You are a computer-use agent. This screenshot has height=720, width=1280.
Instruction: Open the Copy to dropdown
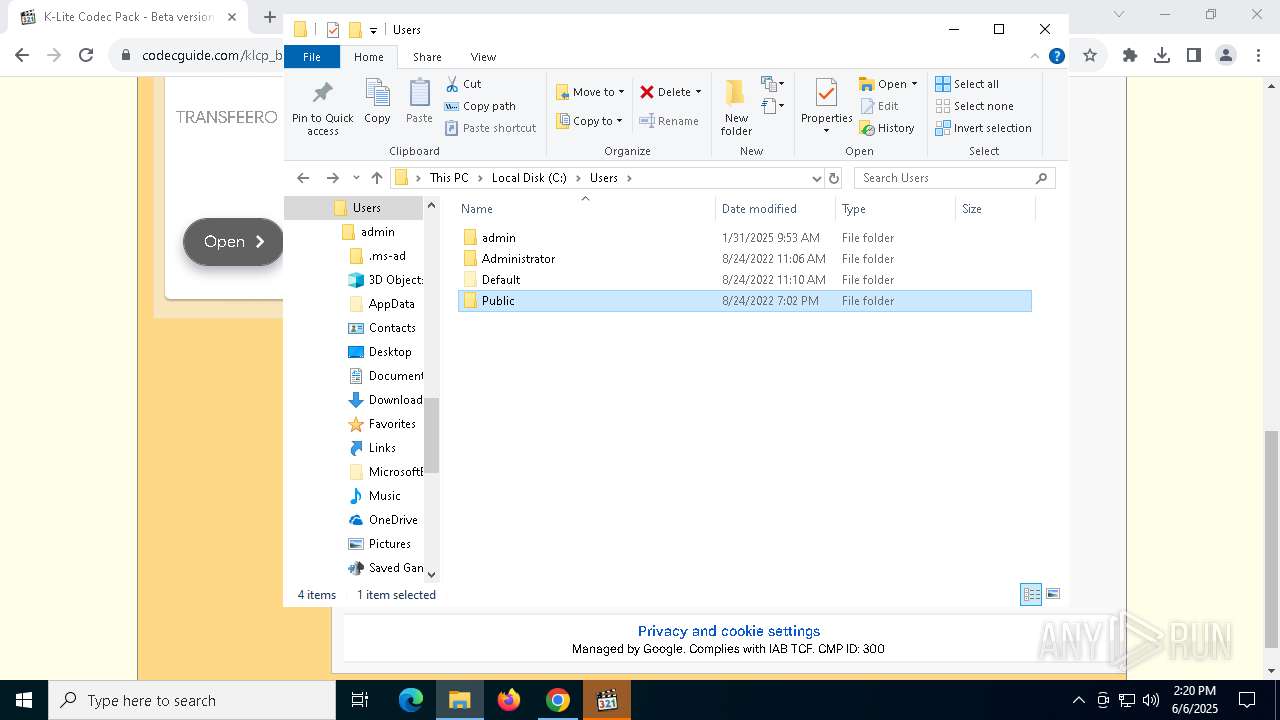[x=589, y=121]
